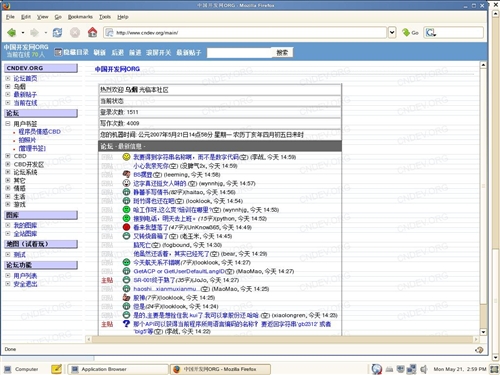500x375 pixels.
Task: Click the page vertical scrollbar down arrow
Action: point(483,332)
